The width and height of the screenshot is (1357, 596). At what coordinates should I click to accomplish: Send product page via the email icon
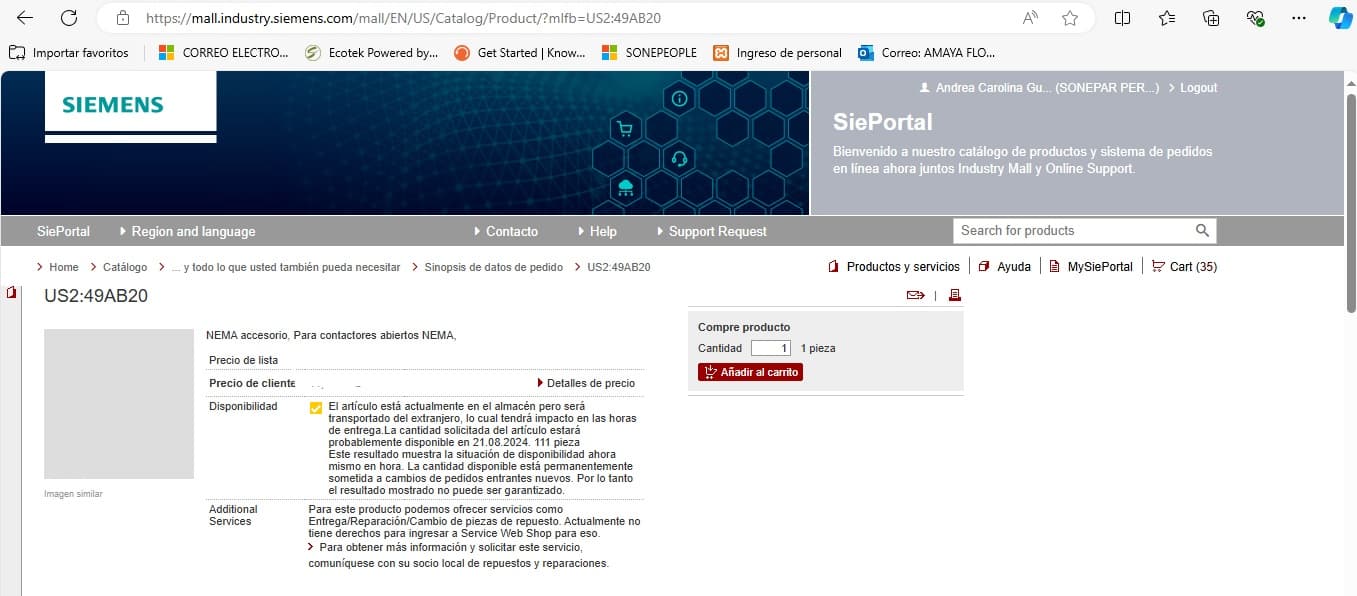(x=914, y=295)
